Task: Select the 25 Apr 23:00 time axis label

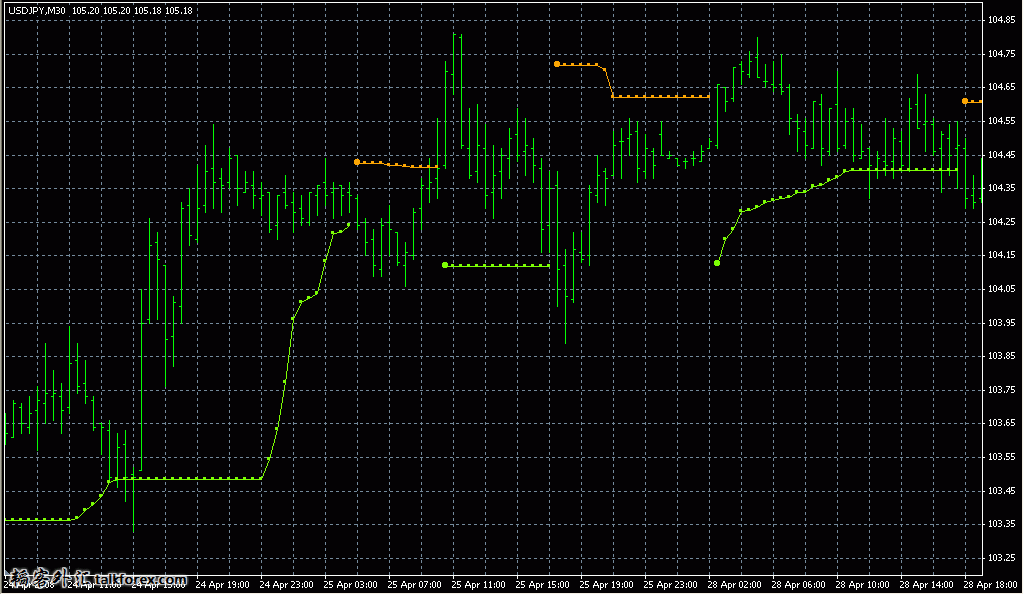Action: [670, 585]
